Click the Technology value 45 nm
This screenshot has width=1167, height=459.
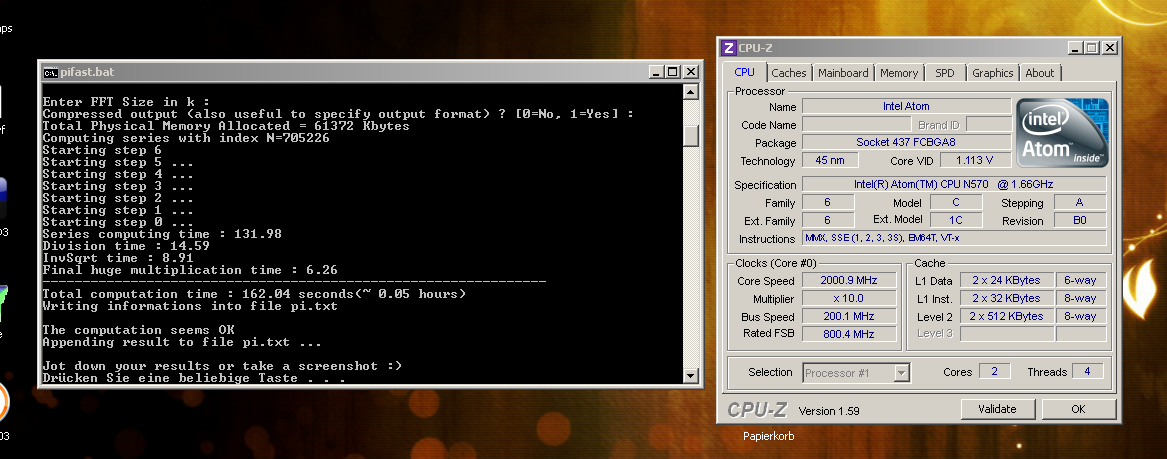(x=830, y=161)
